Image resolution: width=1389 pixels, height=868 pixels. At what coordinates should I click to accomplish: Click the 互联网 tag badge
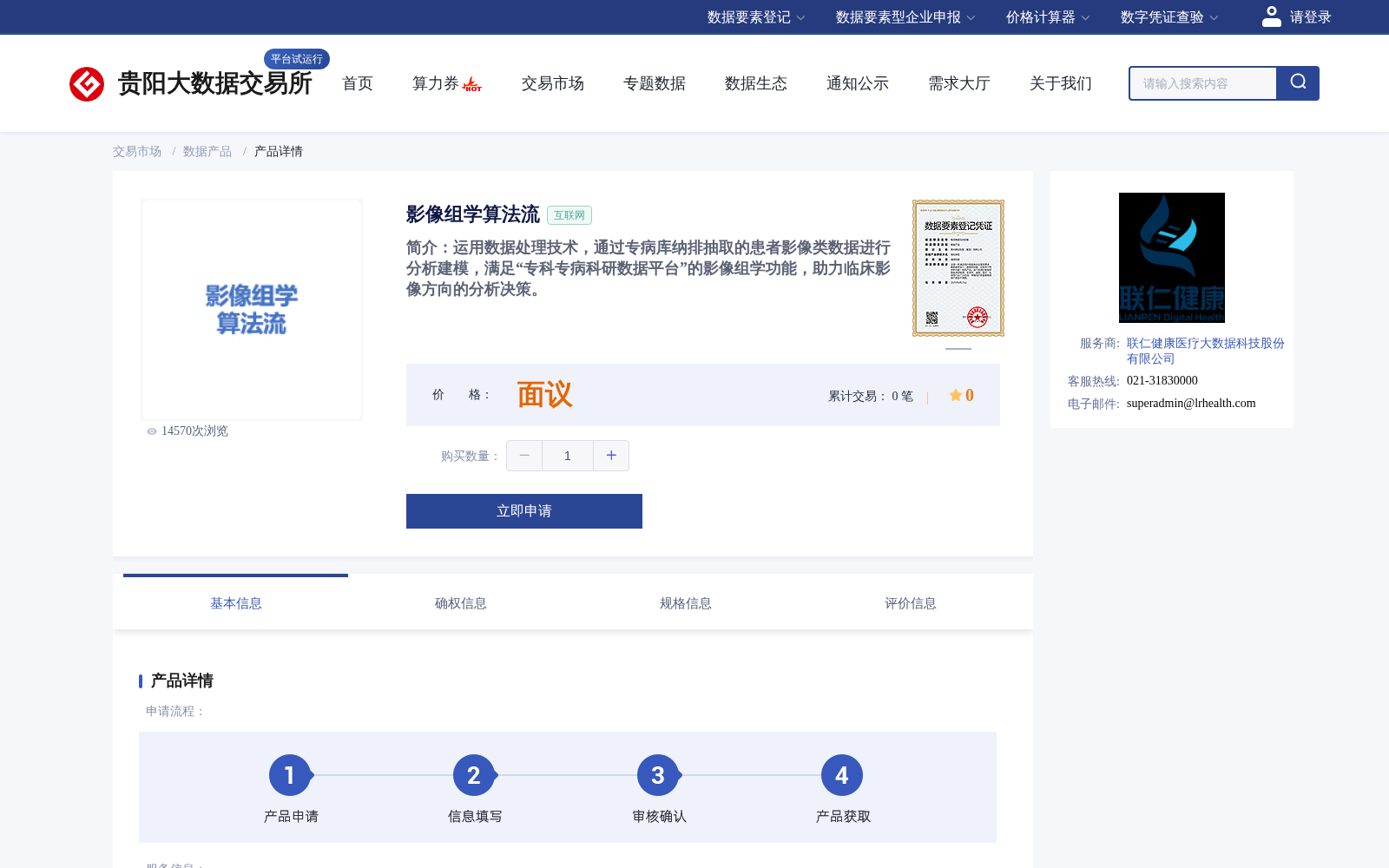coord(569,215)
